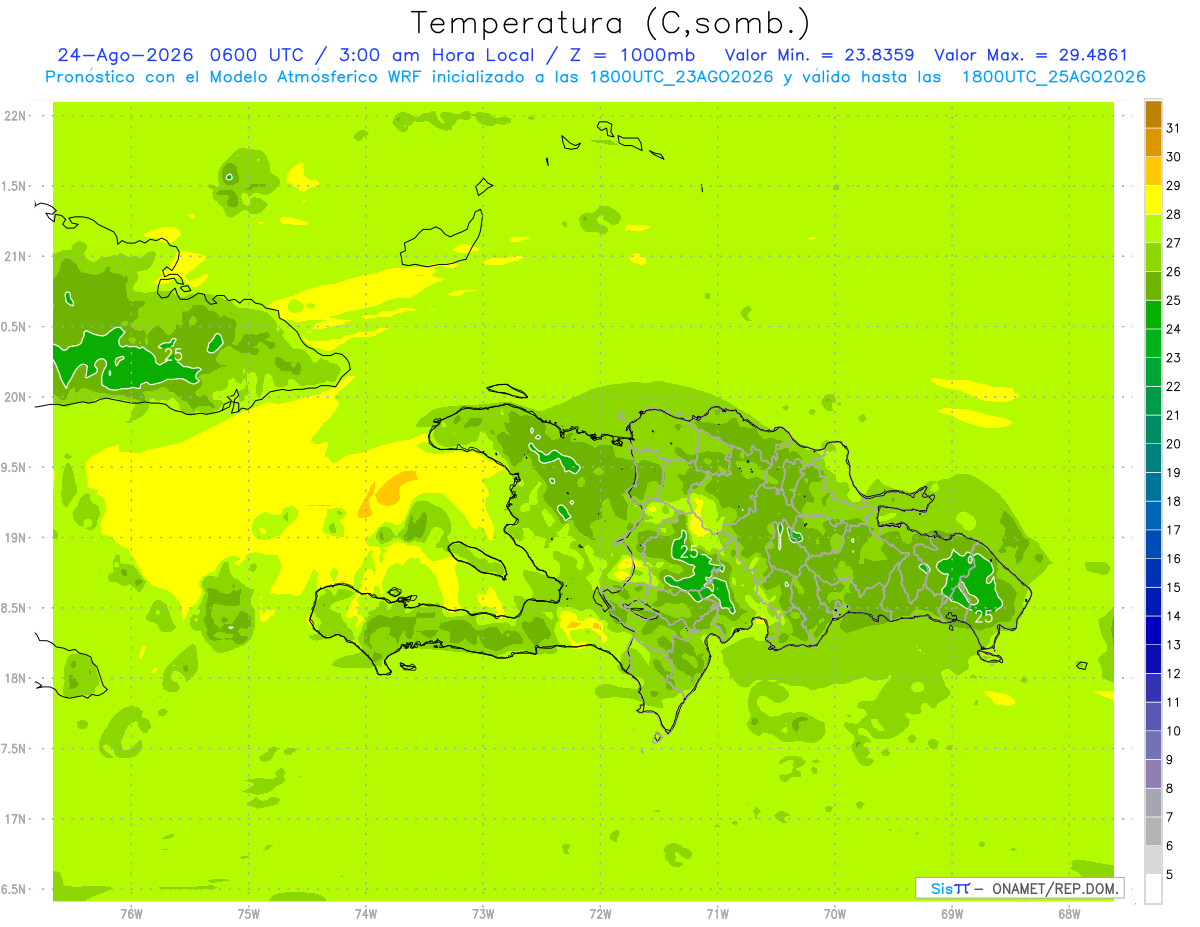Click the latitude label '6.5N'
The height and width of the screenshot is (927, 1200).
pyautogui.click(x=16, y=889)
